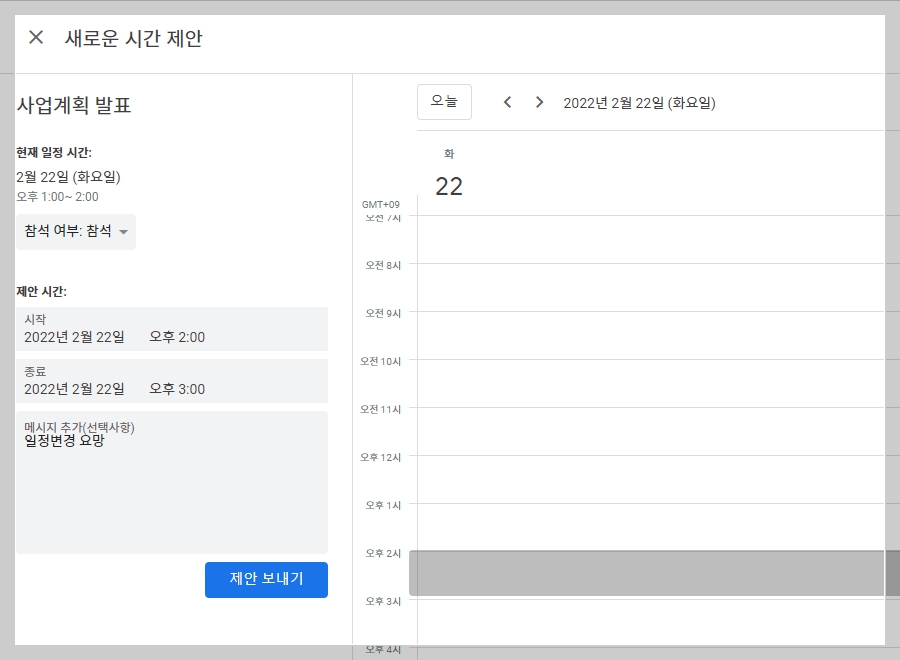900x660 pixels.
Task: Click the 오늘 button to jump to today
Action: tap(444, 101)
